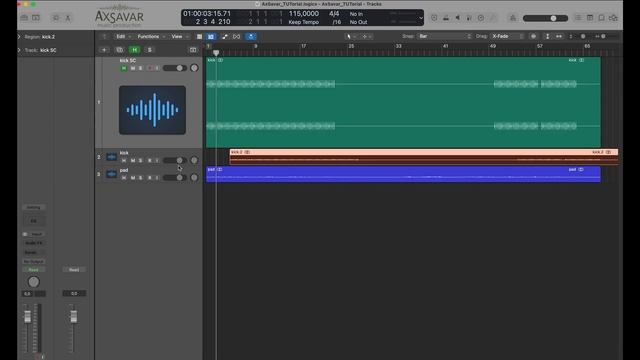Viewport: 640px width, 360px height.
Task: Toggle the Inspector panel icon
Action: click(x=36, y=18)
